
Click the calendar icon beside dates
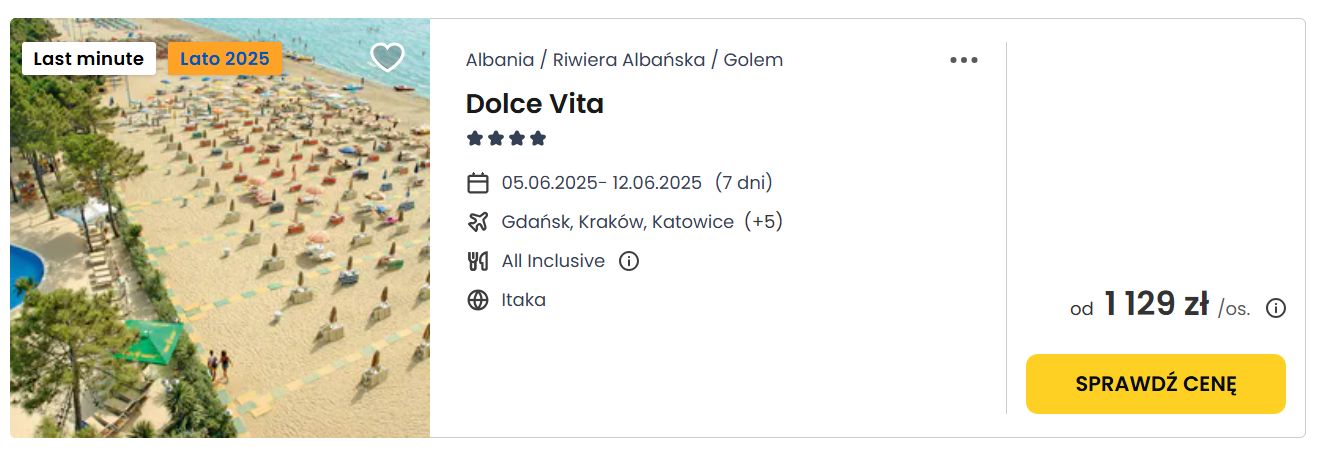click(478, 183)
